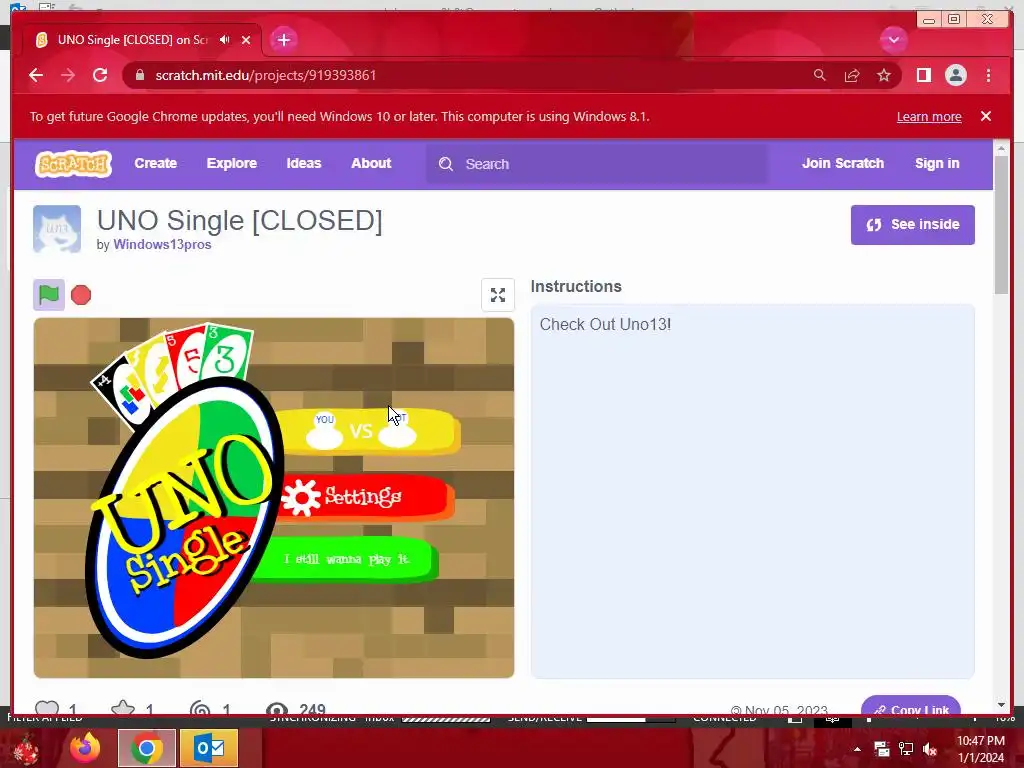
Task: Click the Check Out Uno13! instructions text
Action: pos(605,325)
